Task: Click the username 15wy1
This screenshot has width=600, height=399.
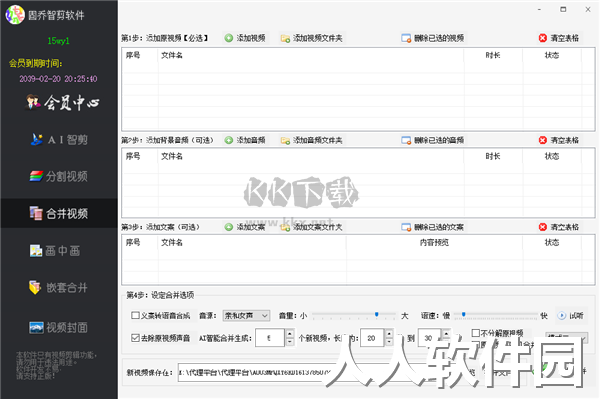Action: pos(59,41)
